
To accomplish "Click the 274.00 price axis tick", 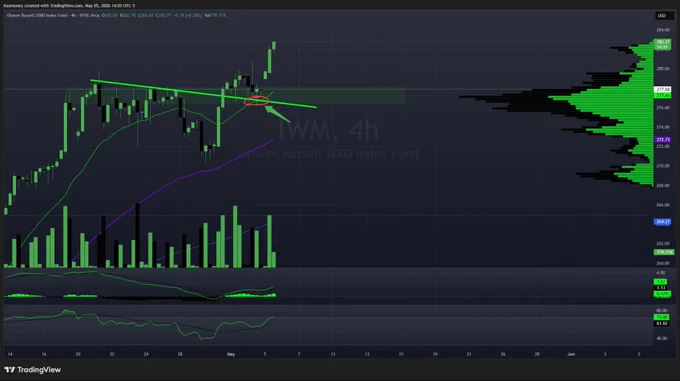I will (x=662, y=127).
